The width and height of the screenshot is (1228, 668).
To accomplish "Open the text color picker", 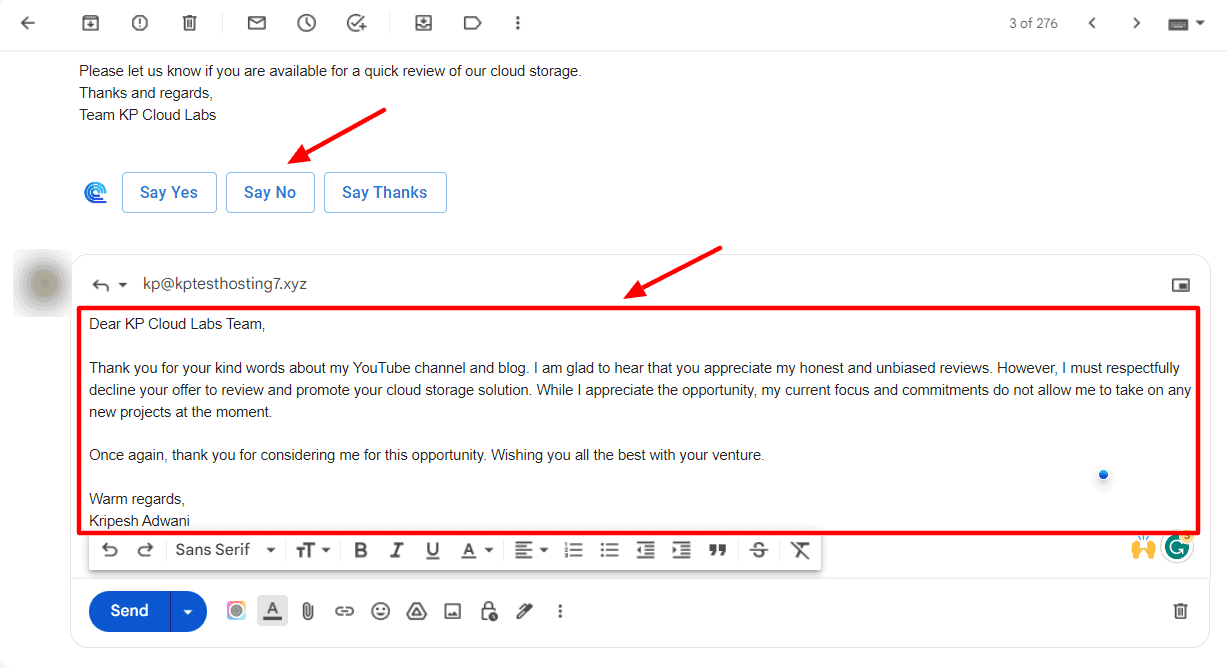I will 477,550.
